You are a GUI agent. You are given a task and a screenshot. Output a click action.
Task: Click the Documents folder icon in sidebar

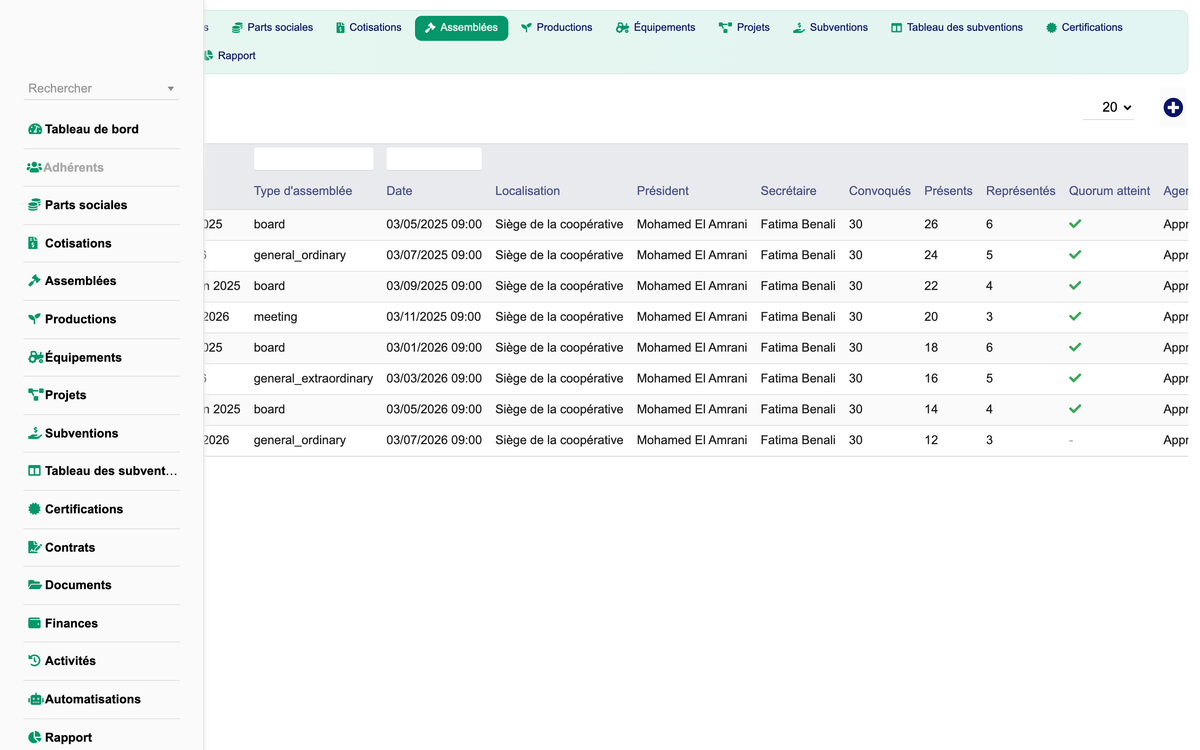[x=35, y=585]
